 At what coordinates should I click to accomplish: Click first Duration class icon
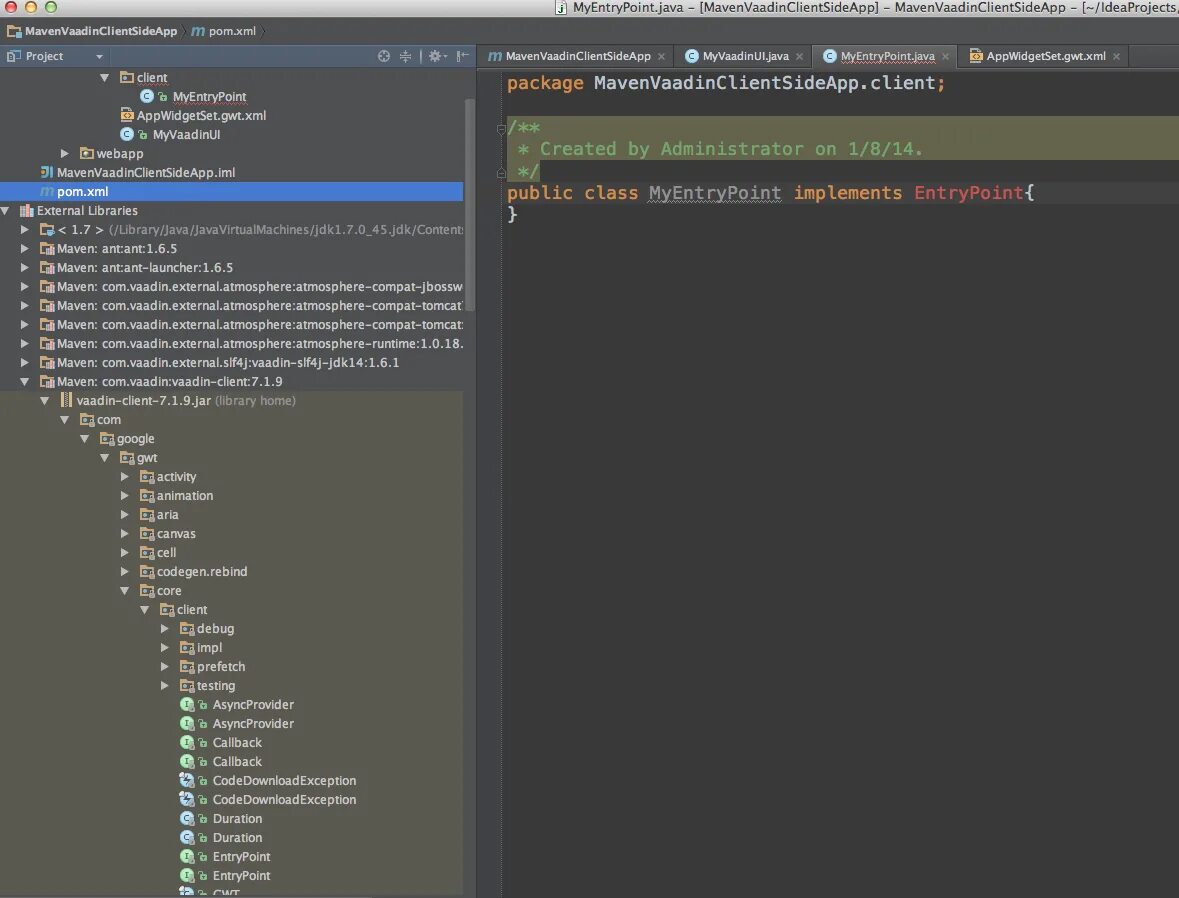coord(187,818)
